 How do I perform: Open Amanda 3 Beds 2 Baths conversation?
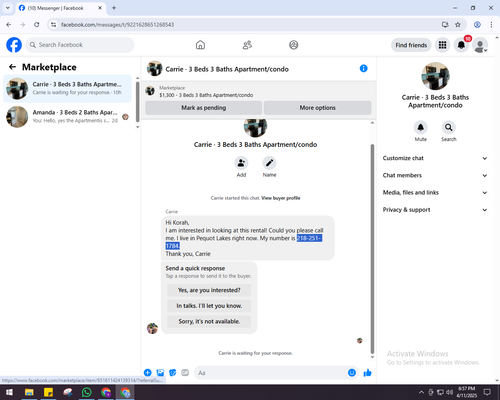click(67, 116)
